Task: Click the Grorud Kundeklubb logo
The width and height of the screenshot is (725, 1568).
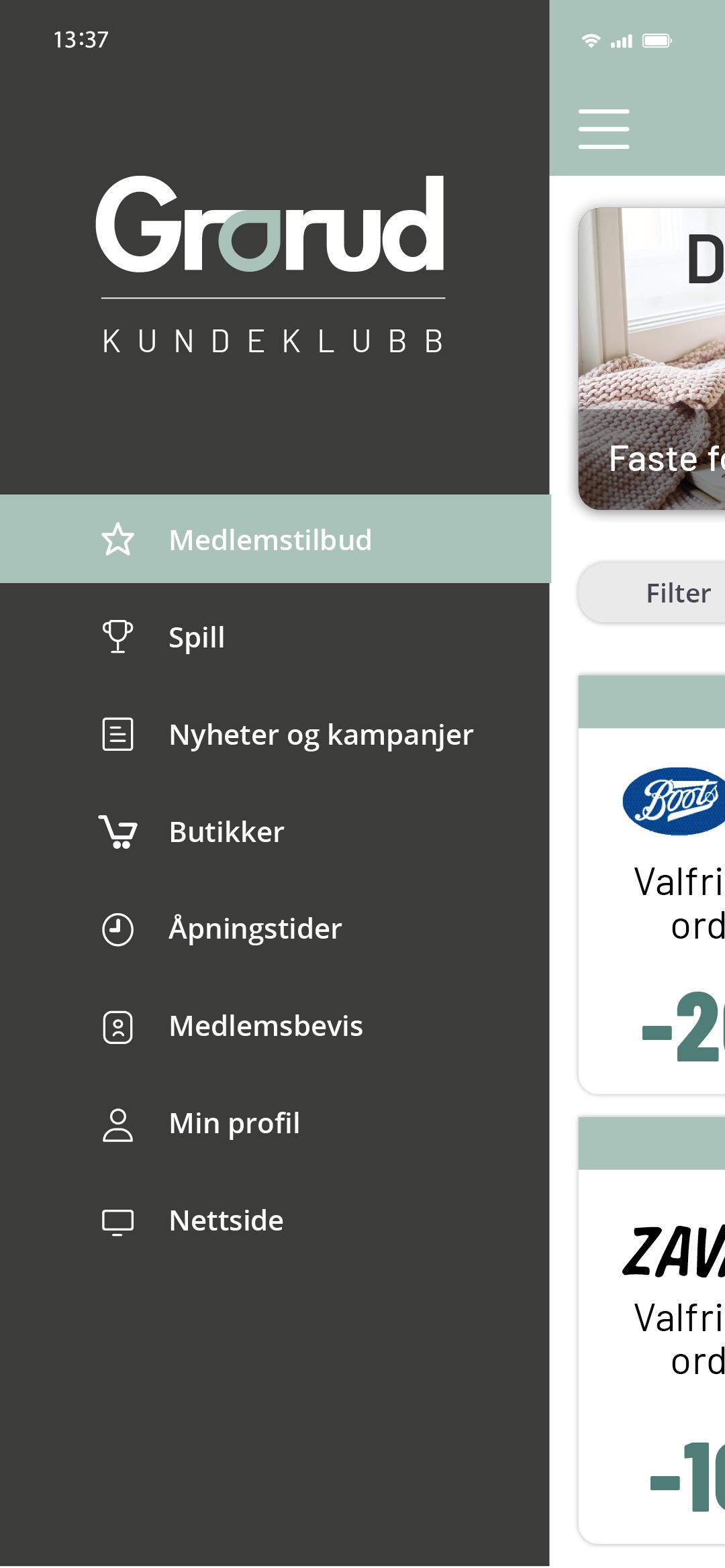Action: point(272,265)
